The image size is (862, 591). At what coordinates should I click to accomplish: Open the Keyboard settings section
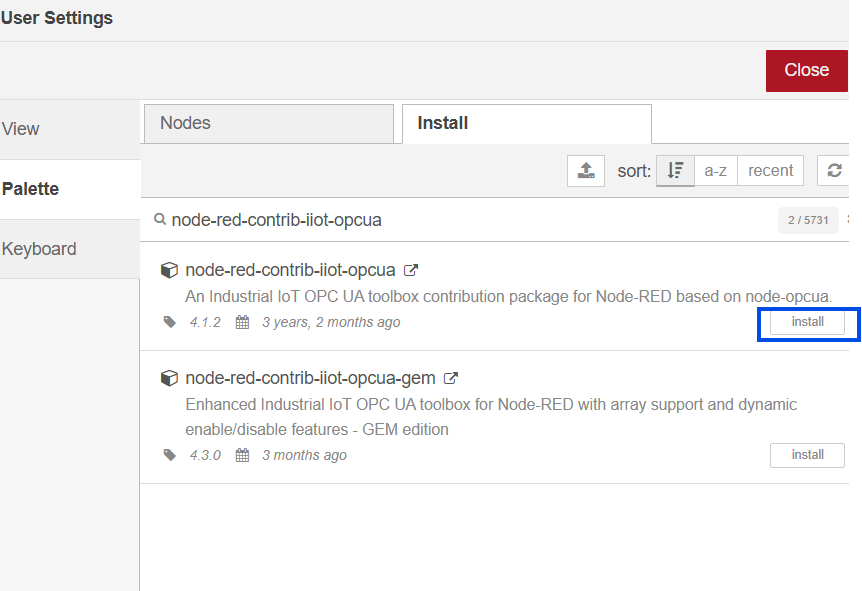pyautogui.click(x=70, y=249)
